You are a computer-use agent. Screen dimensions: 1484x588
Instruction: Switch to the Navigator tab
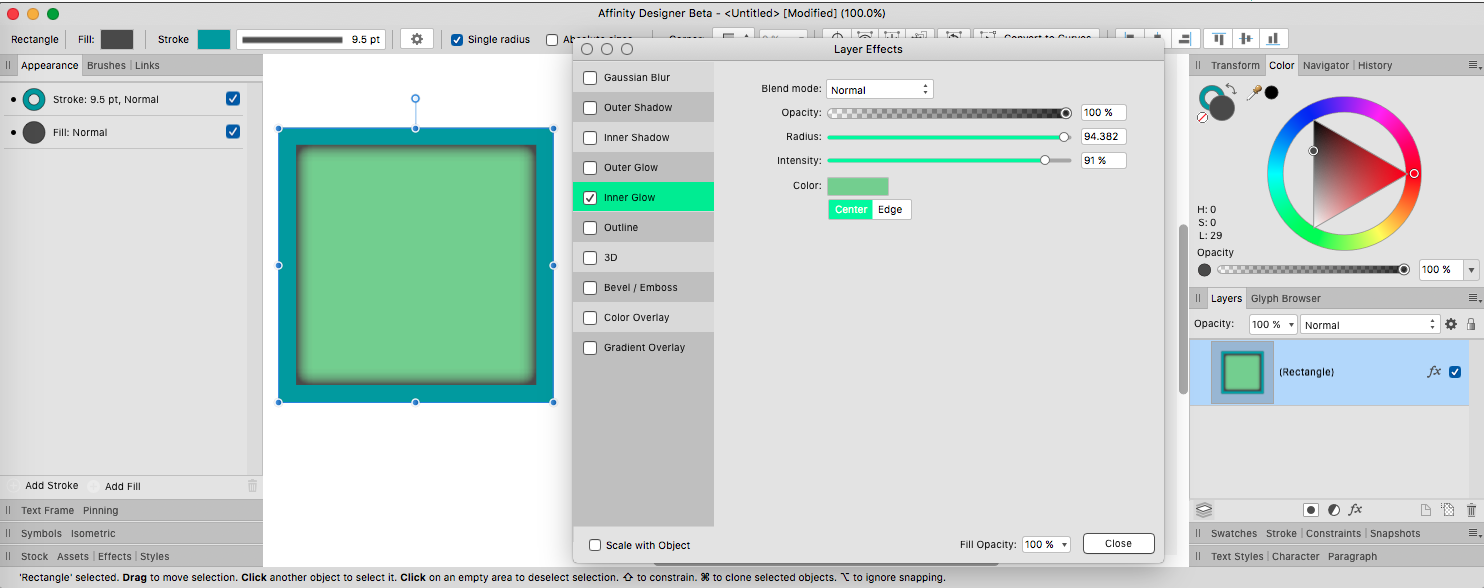[1327, 65]
